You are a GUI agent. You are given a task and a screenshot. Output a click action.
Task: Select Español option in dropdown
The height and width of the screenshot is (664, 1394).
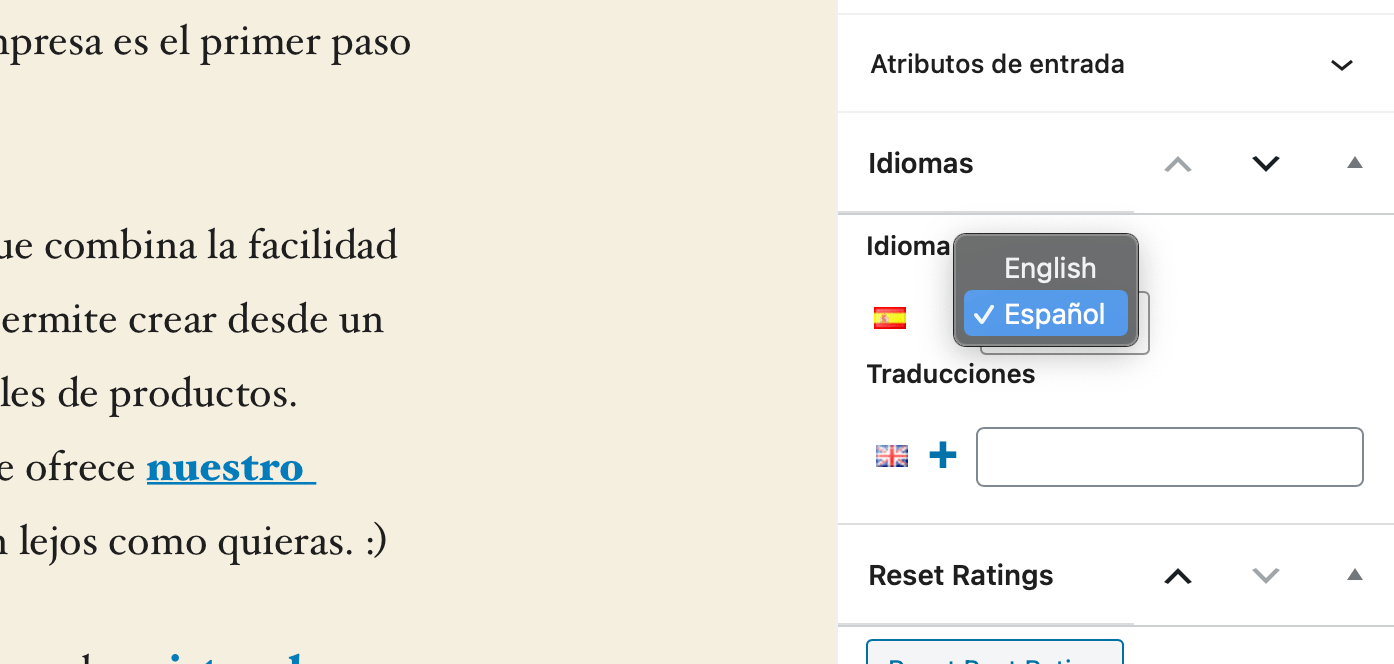point(1046,314)
